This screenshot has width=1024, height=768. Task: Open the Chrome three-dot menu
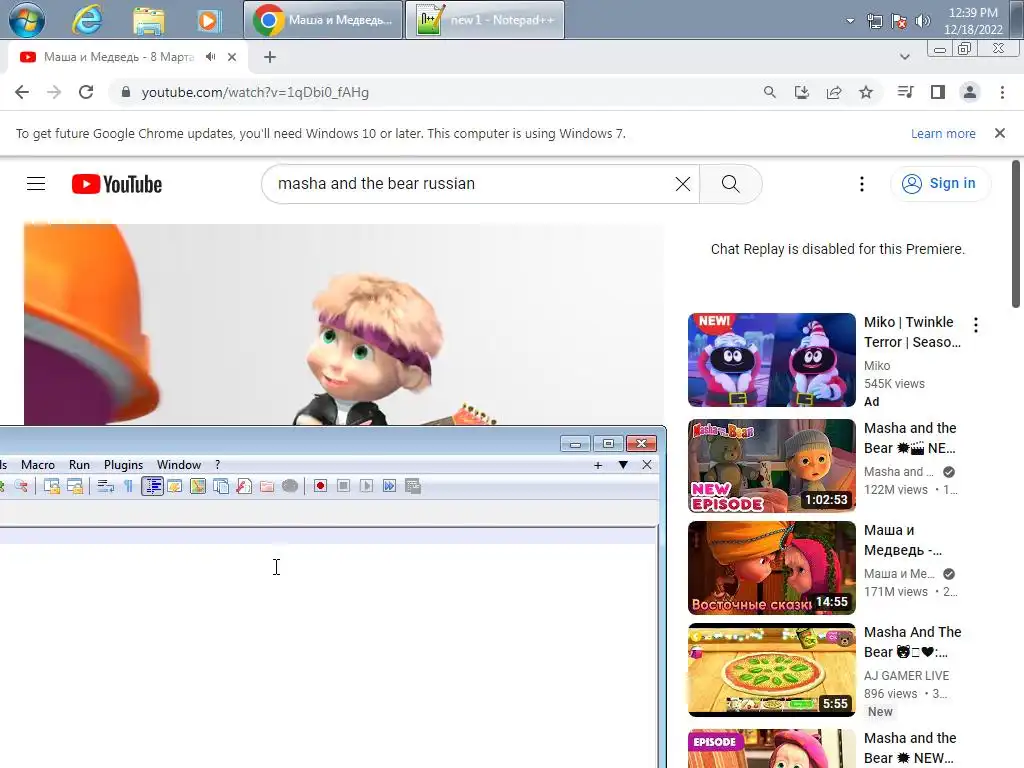(1002, 92)
